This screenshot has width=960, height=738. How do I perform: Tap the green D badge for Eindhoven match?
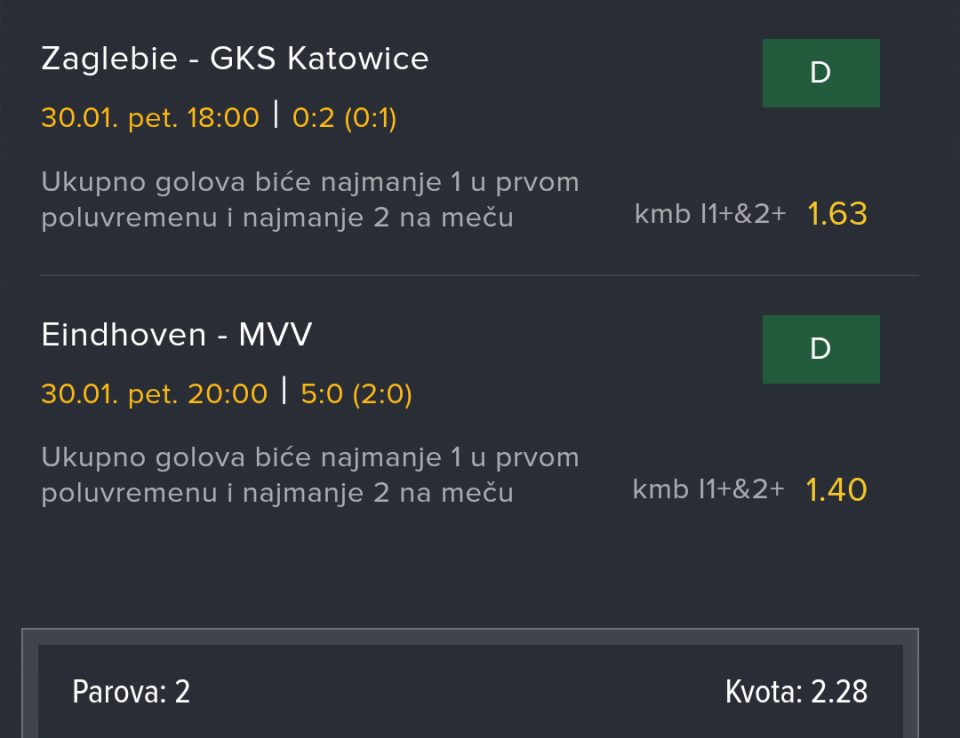coord(821,349)
